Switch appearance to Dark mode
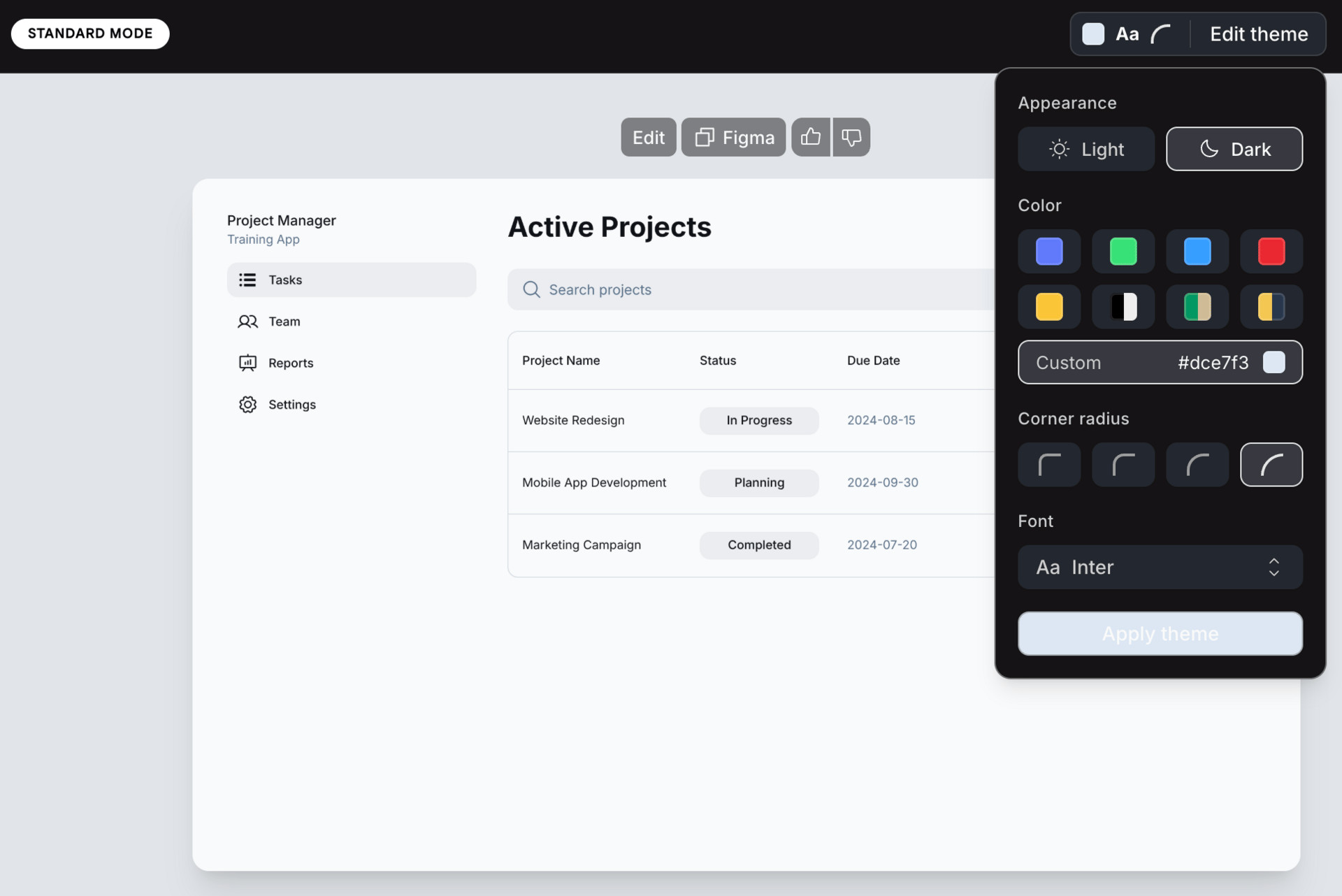The image size is (1342, 896). (x=1234, y=149)
